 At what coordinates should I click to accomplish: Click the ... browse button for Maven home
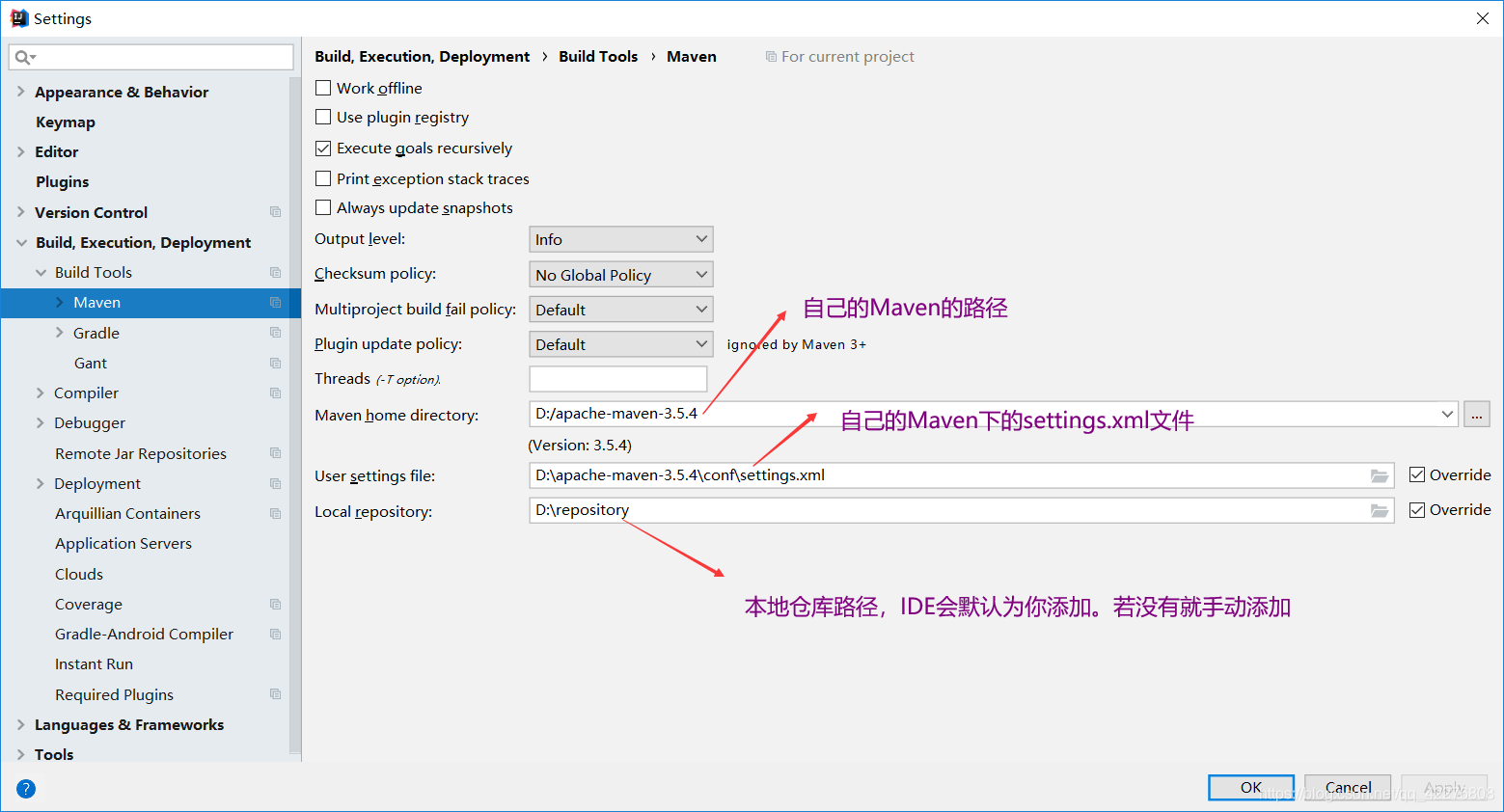point(1477,415)
